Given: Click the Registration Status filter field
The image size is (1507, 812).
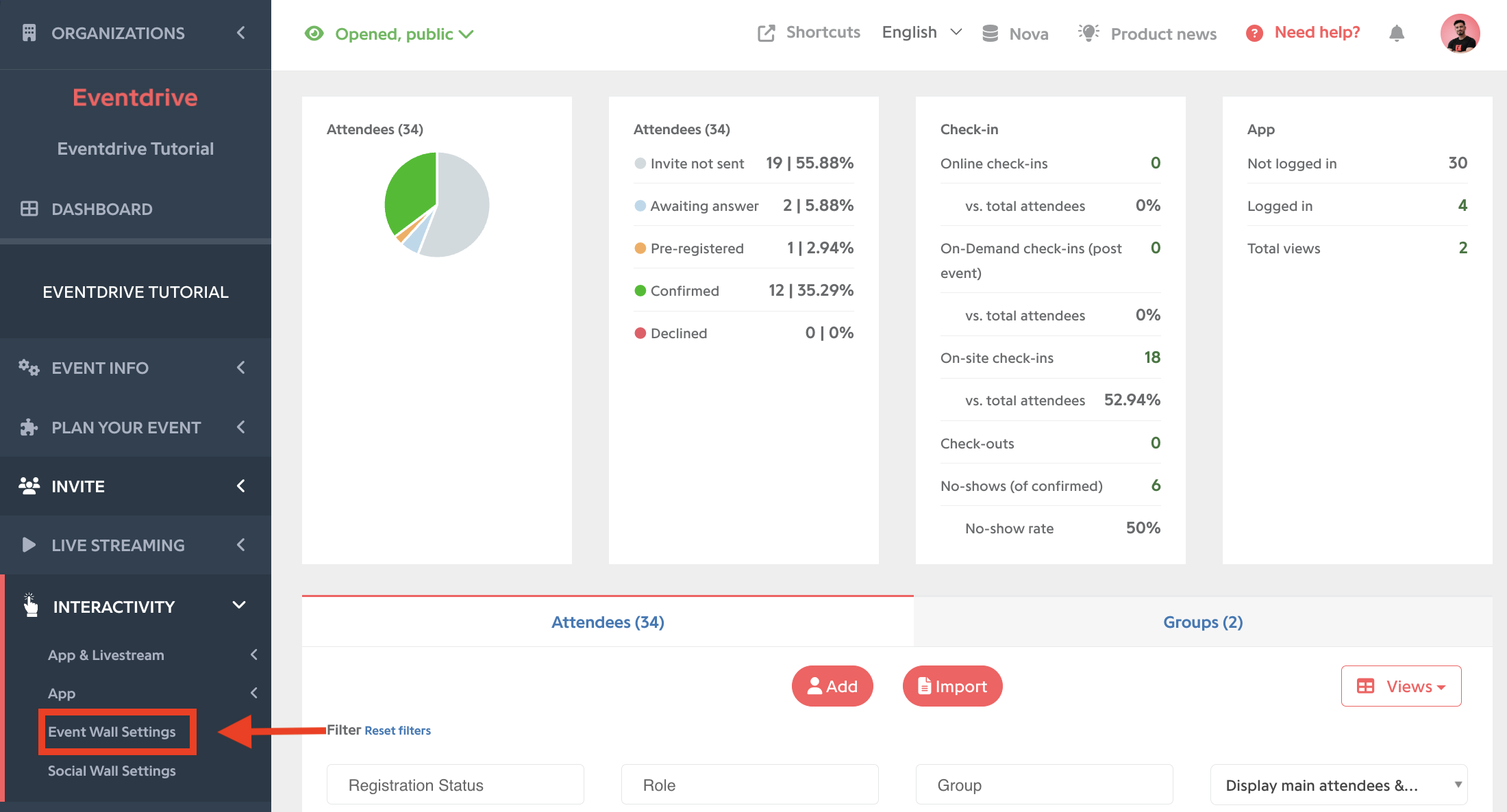Looking at the screenshot, I should (x=456, y=785).
